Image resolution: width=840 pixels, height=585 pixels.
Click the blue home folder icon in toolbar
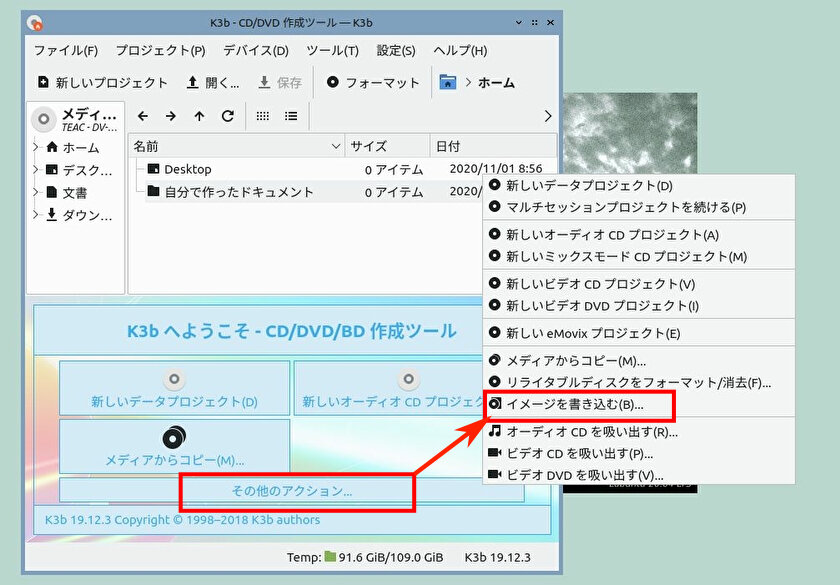[448, 82]
